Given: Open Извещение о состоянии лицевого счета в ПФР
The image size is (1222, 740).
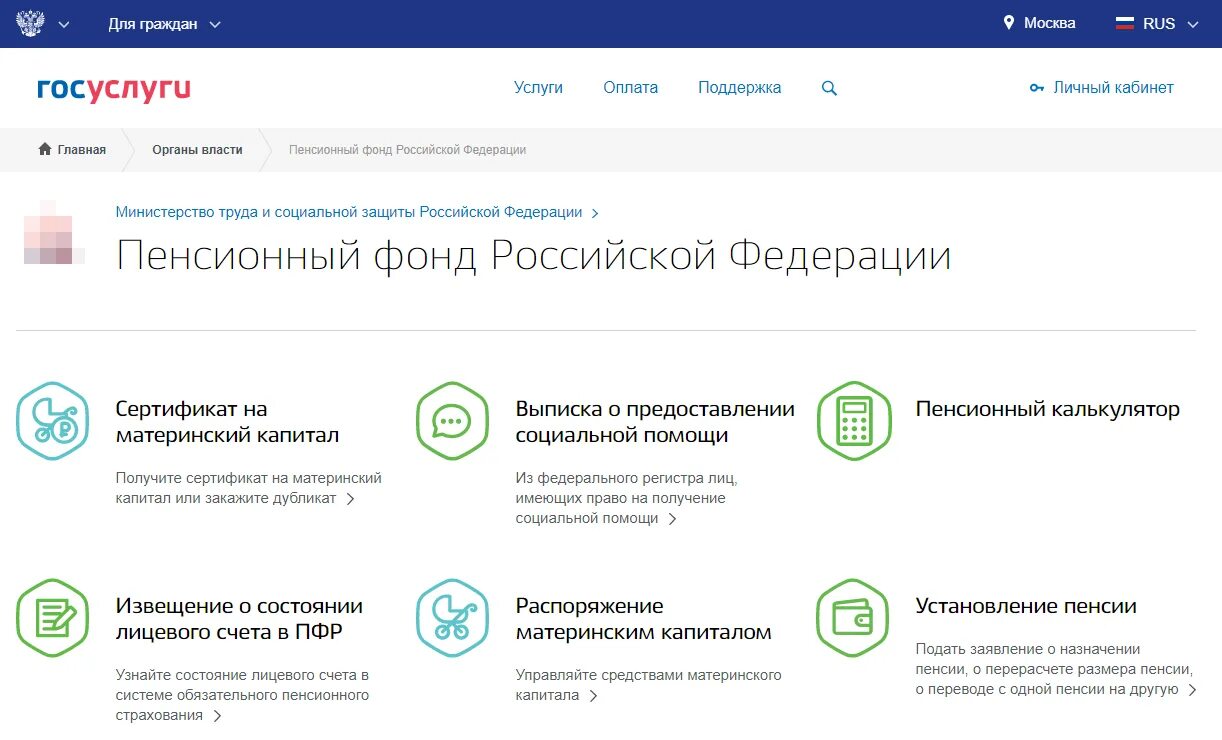Looking at the screenshot, I should (x=239, y=619).
